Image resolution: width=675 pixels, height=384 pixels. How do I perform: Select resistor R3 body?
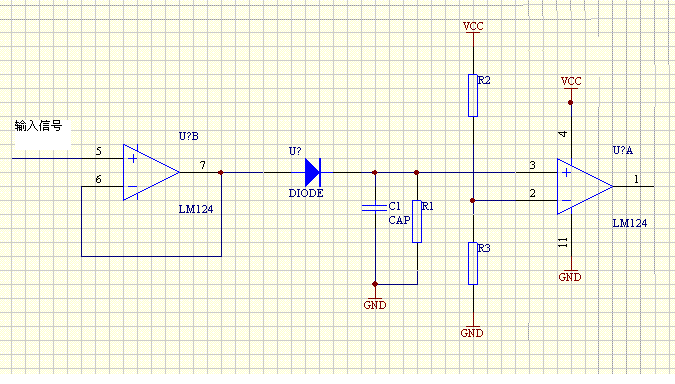pyautogui.click(x=473, y=263)
